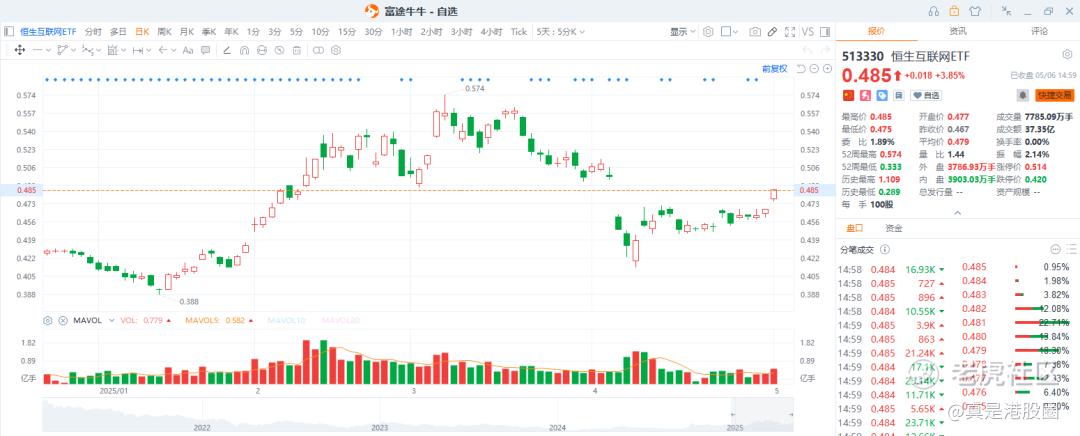Open the skin theme shirt icon

tap(973, 11)
